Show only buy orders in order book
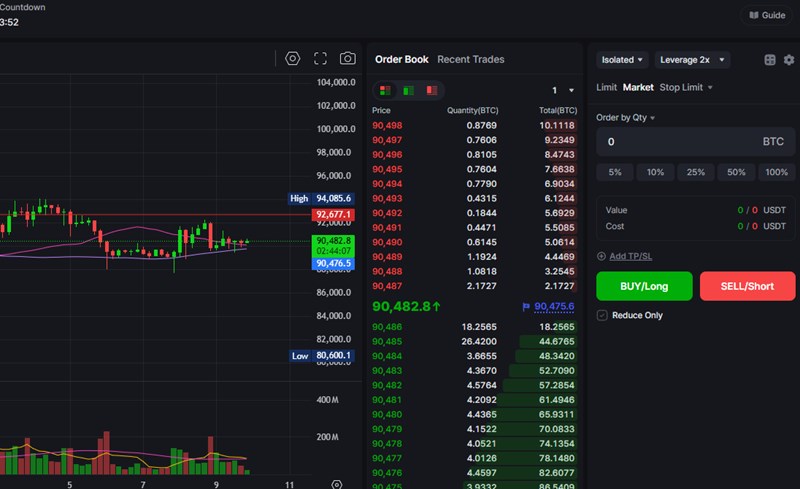This screenshot has height=489, width=800. pyautogui.click(x=408, y=90)
